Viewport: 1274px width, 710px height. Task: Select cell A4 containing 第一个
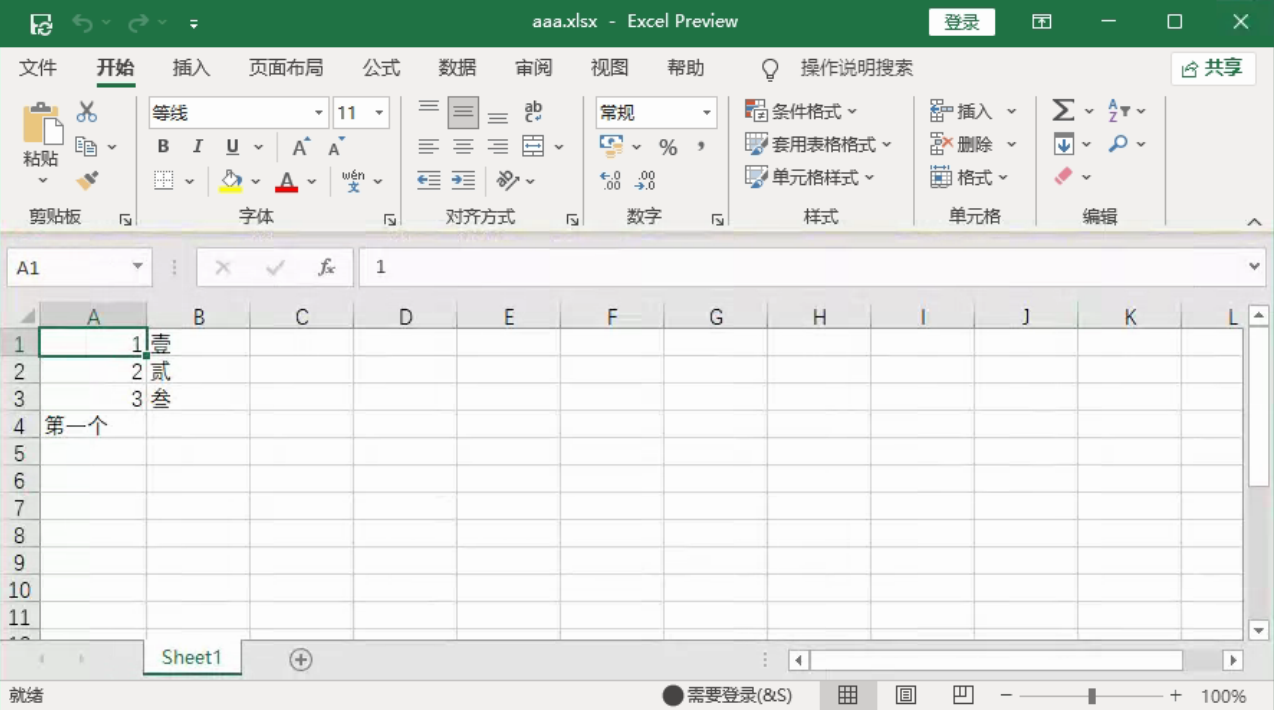coord(93,426)
